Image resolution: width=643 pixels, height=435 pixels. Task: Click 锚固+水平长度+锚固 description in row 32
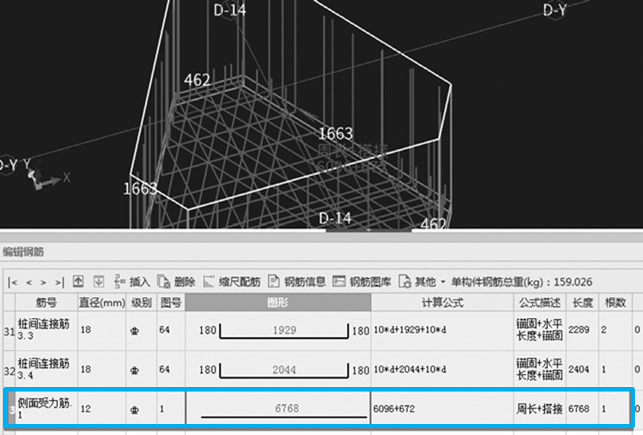click(x=539, y=369)
